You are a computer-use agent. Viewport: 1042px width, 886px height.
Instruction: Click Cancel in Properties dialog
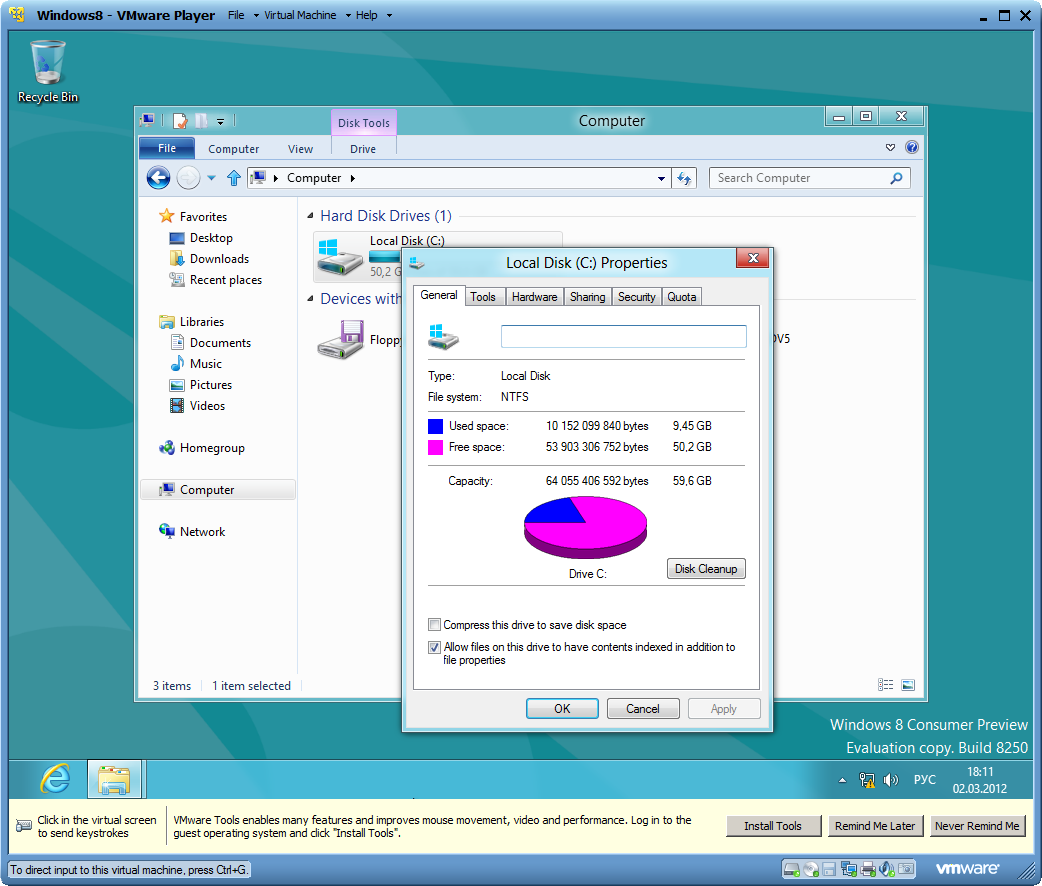pos(643,709)
